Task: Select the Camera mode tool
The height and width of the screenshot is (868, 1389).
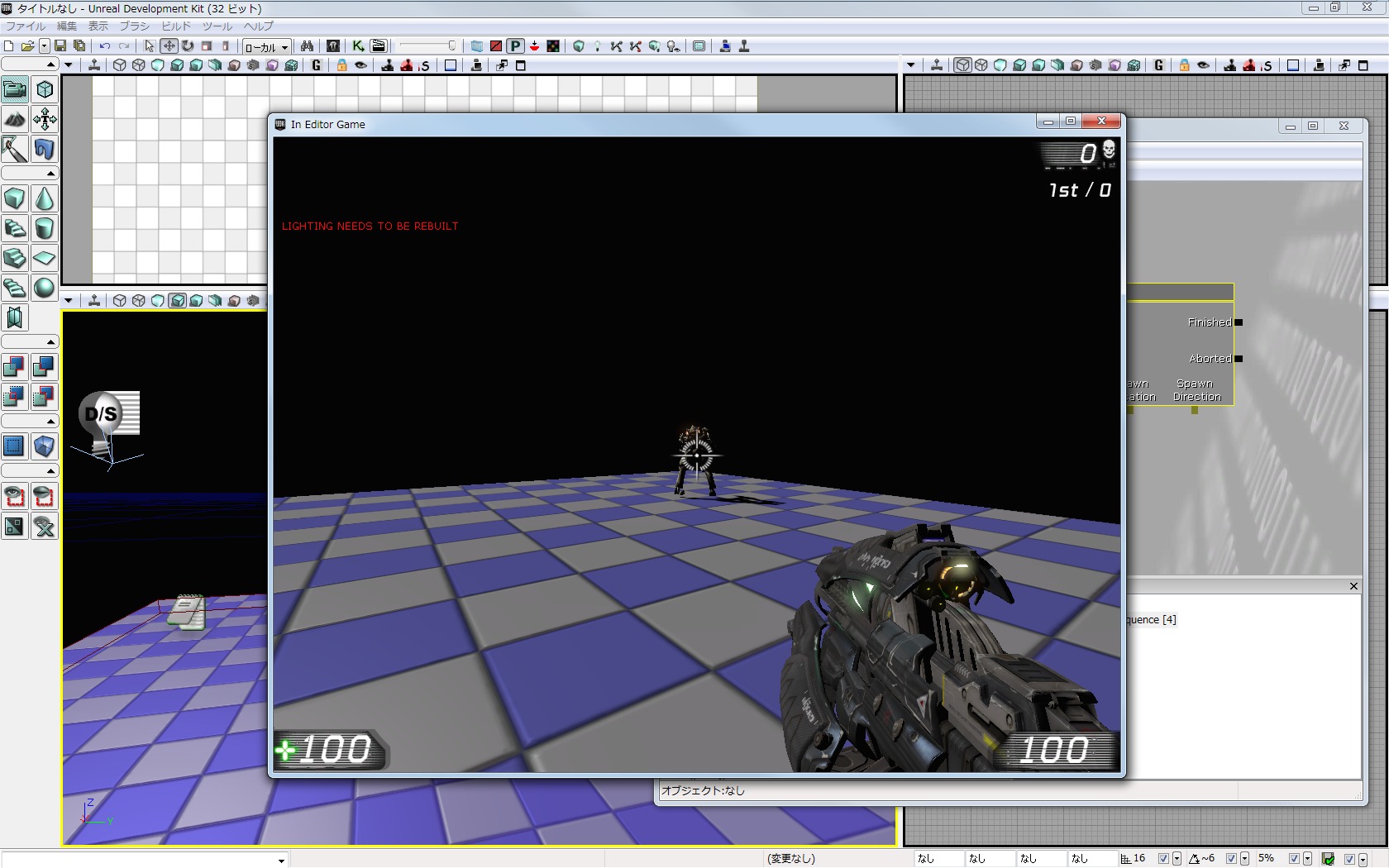Action: tap(15, 89)
